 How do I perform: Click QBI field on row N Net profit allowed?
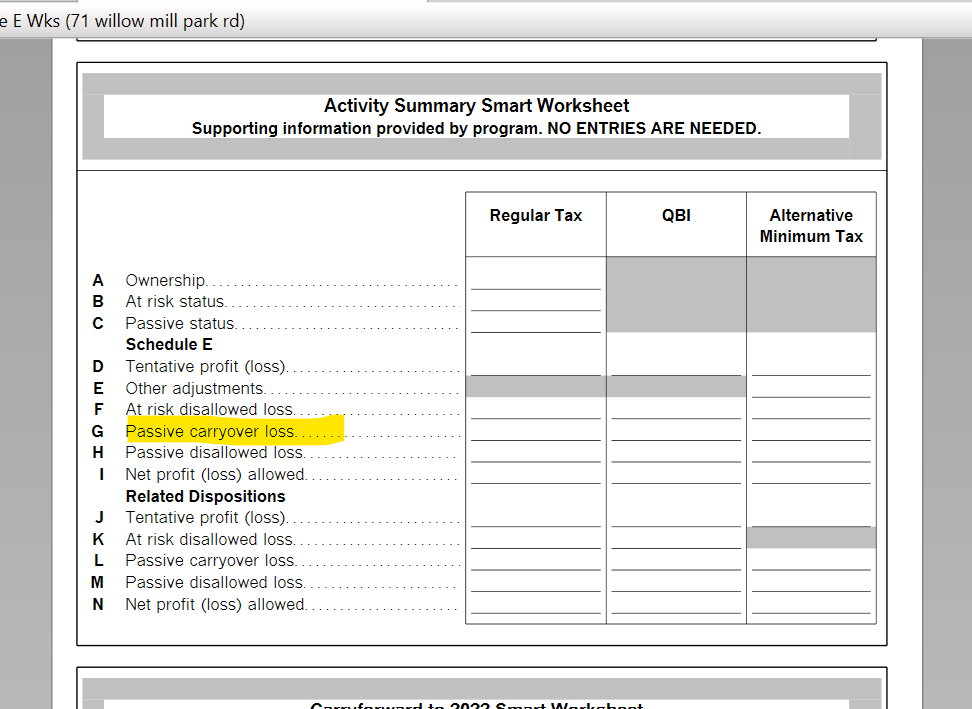click(676, 604)
